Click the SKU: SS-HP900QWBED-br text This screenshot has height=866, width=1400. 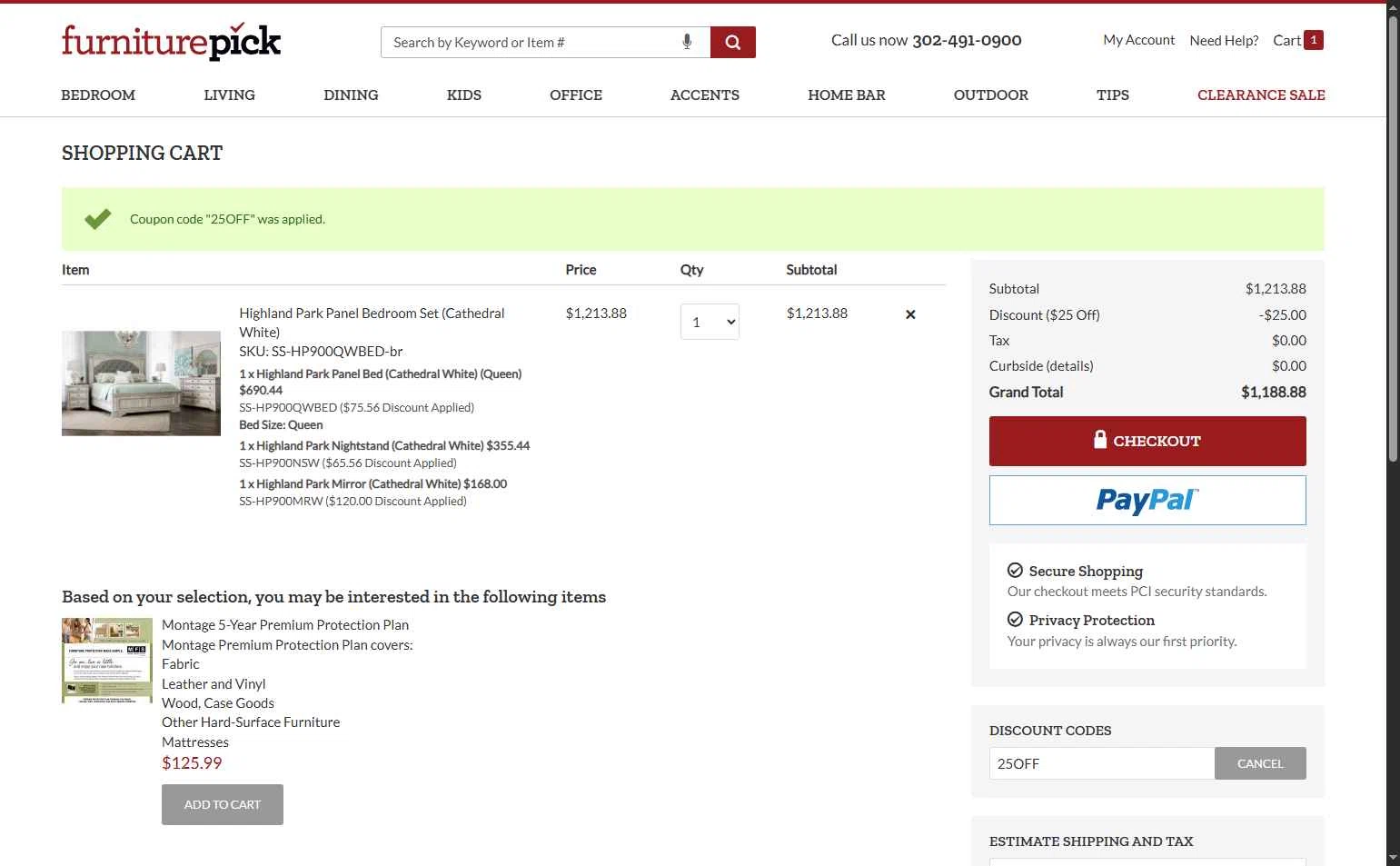(x=321, y=352)
